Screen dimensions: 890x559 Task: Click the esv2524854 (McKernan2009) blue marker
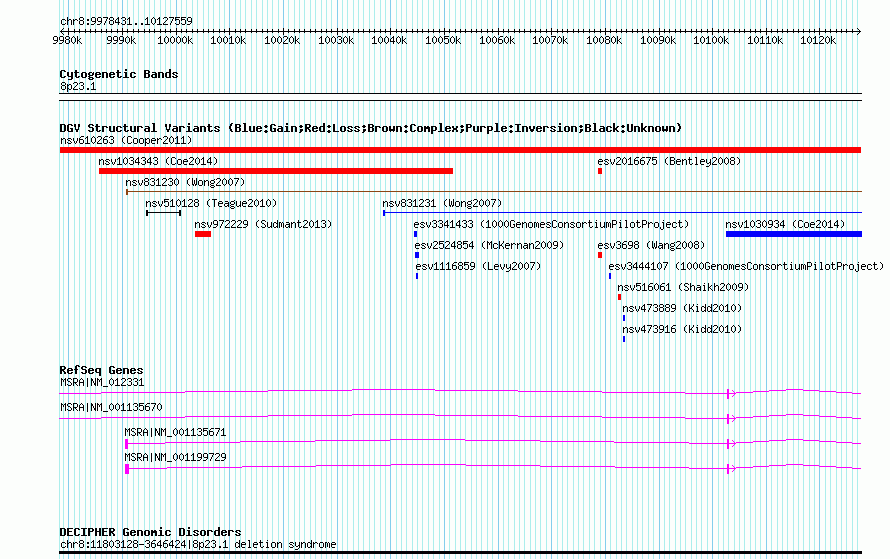pos(417,255)
